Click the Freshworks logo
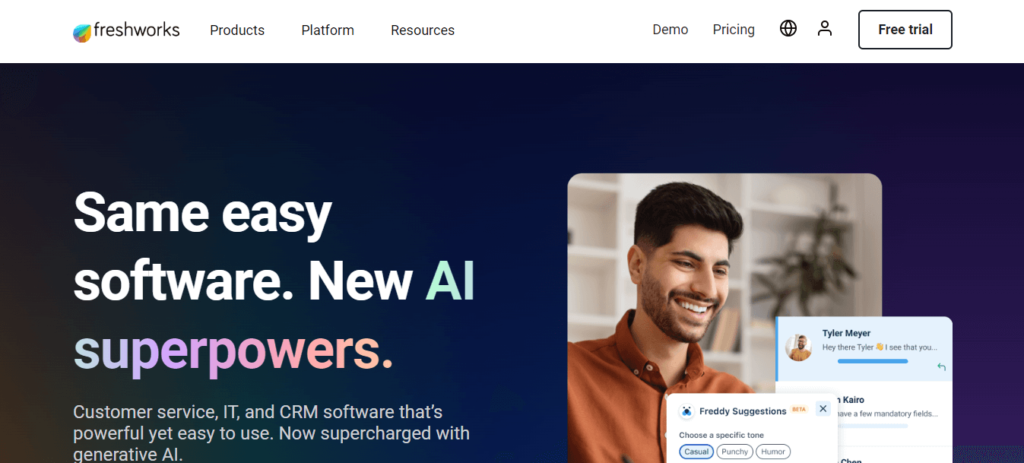The width and height of the screenshot is (1024, 463). click(126, 31)
